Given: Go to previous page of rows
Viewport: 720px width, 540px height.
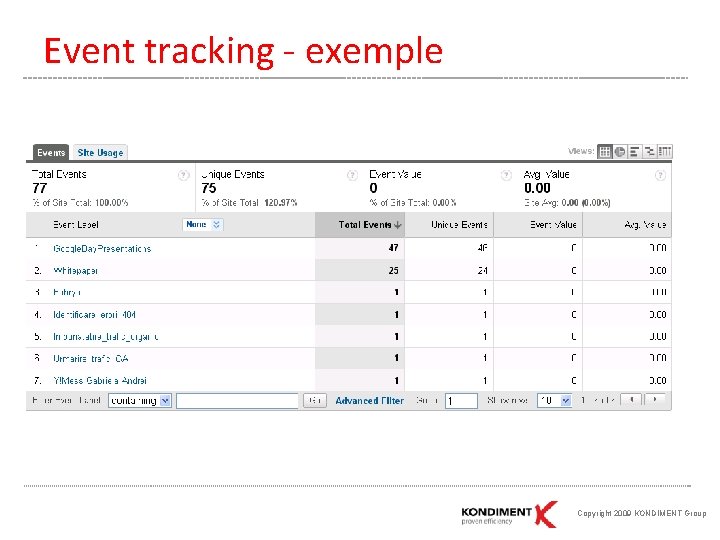Looking at the screenshot, I should (x=631, y=400).
